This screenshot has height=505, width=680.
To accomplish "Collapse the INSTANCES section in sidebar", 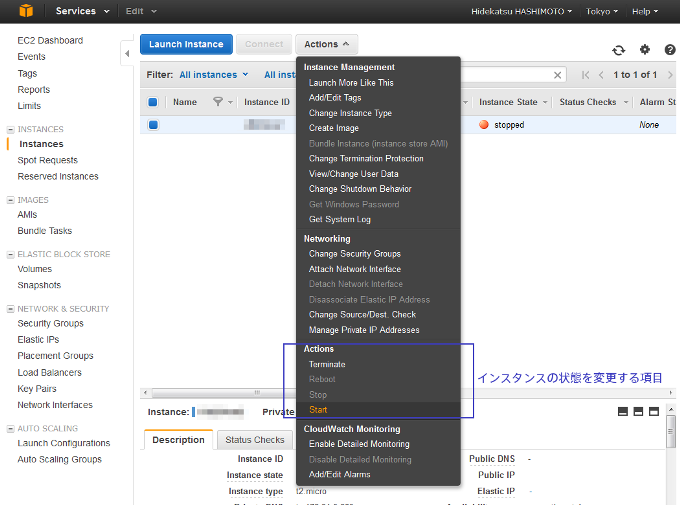I will click(x=10, y=130).
